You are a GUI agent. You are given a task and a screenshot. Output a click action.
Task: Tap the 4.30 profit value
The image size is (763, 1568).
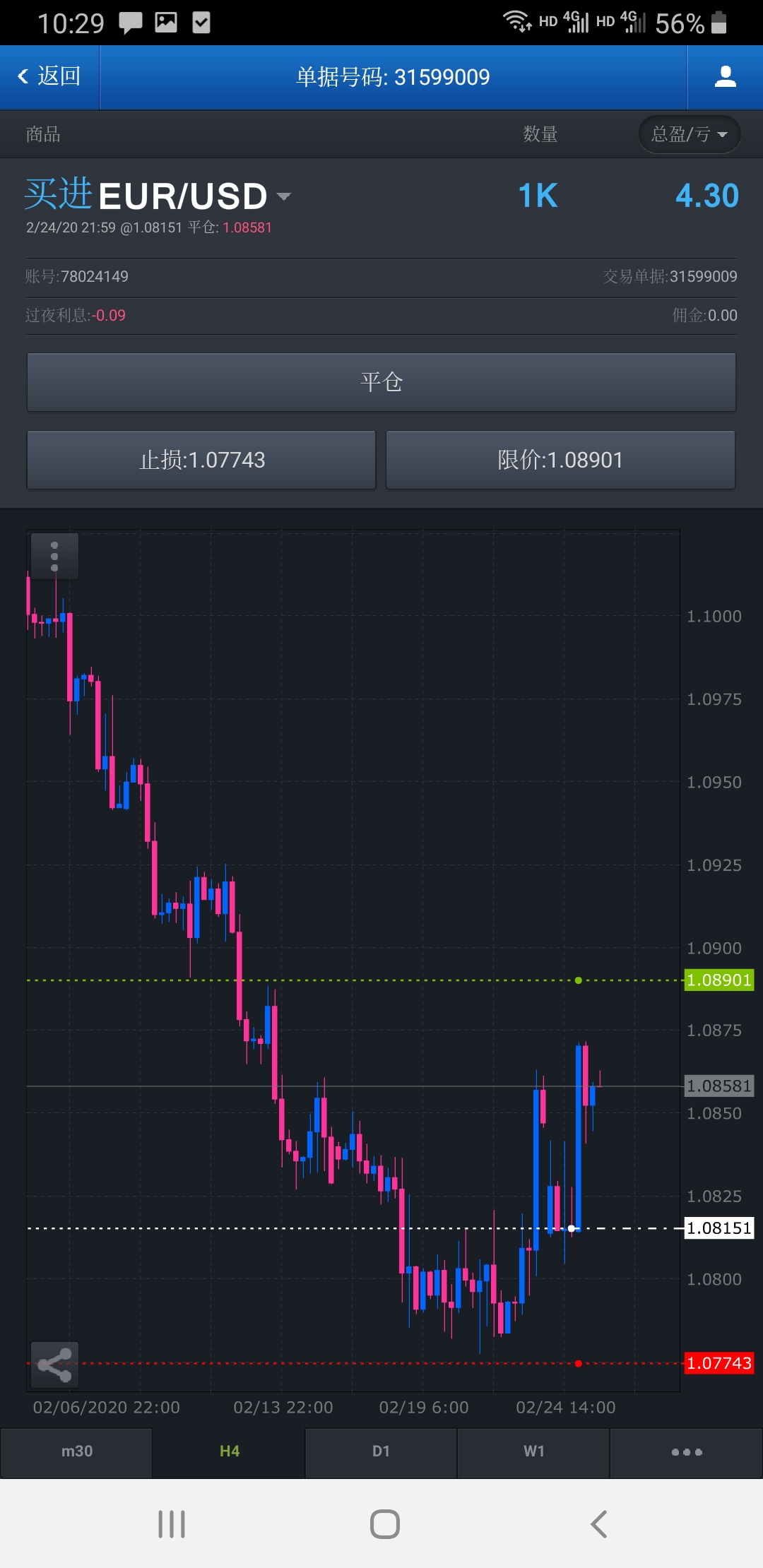point(707,196)
